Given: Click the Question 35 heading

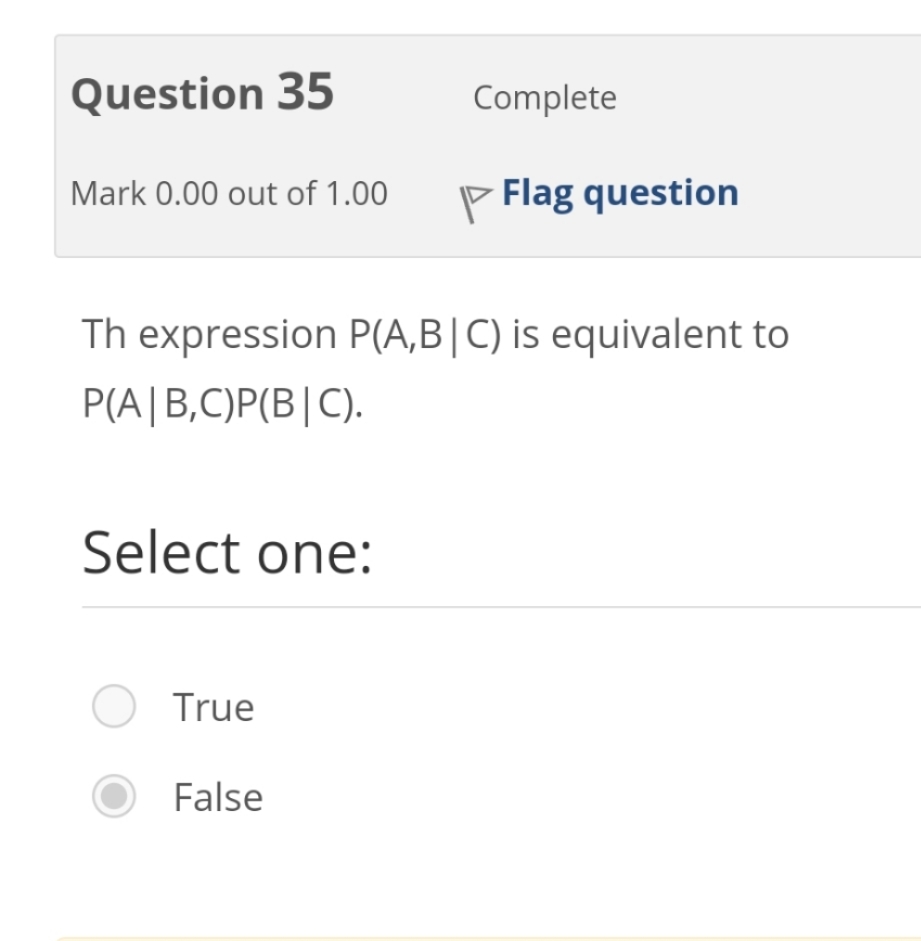Looking at the screenshot, I should tap(203, 94).
